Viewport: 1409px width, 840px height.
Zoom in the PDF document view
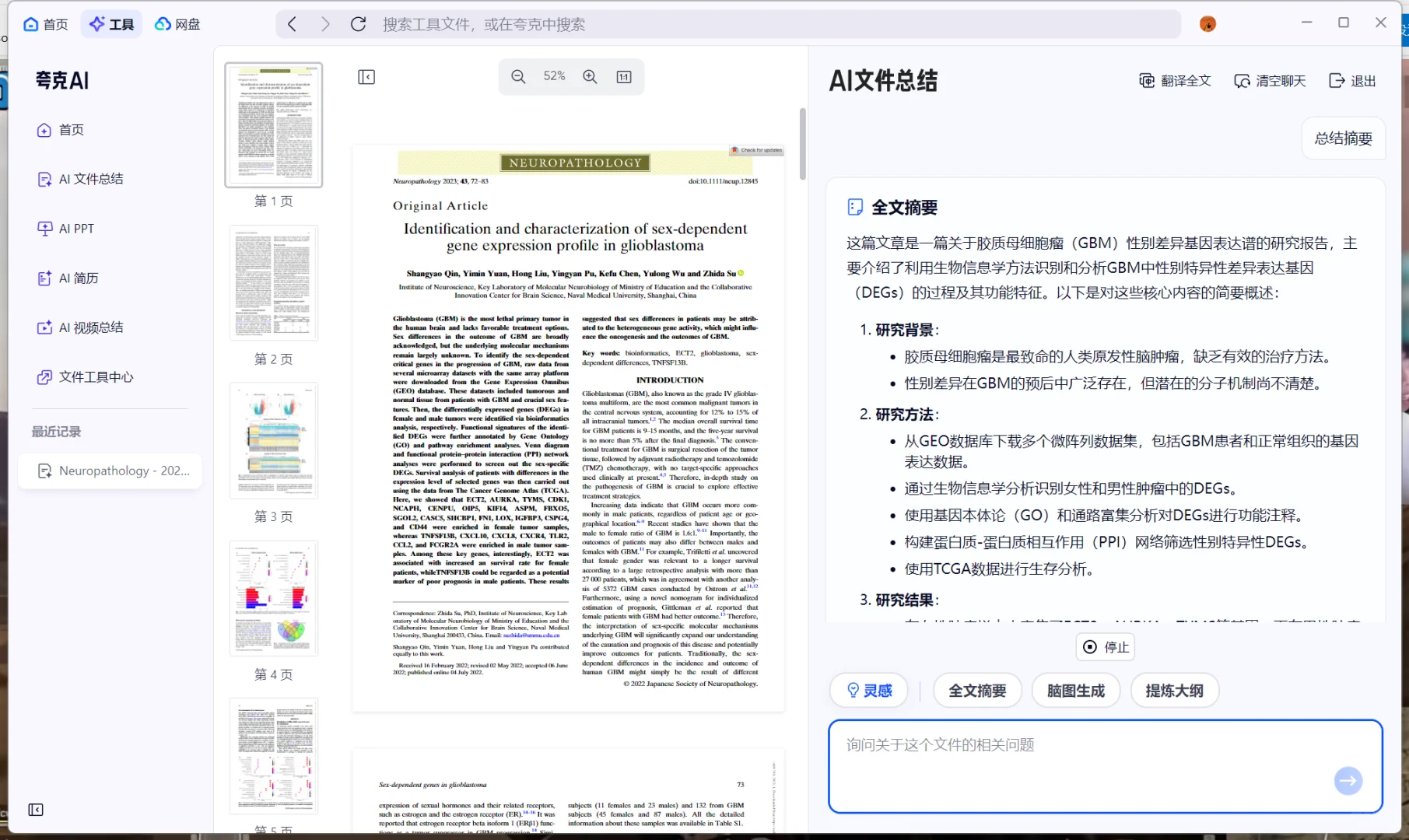[x=590, y=76]
